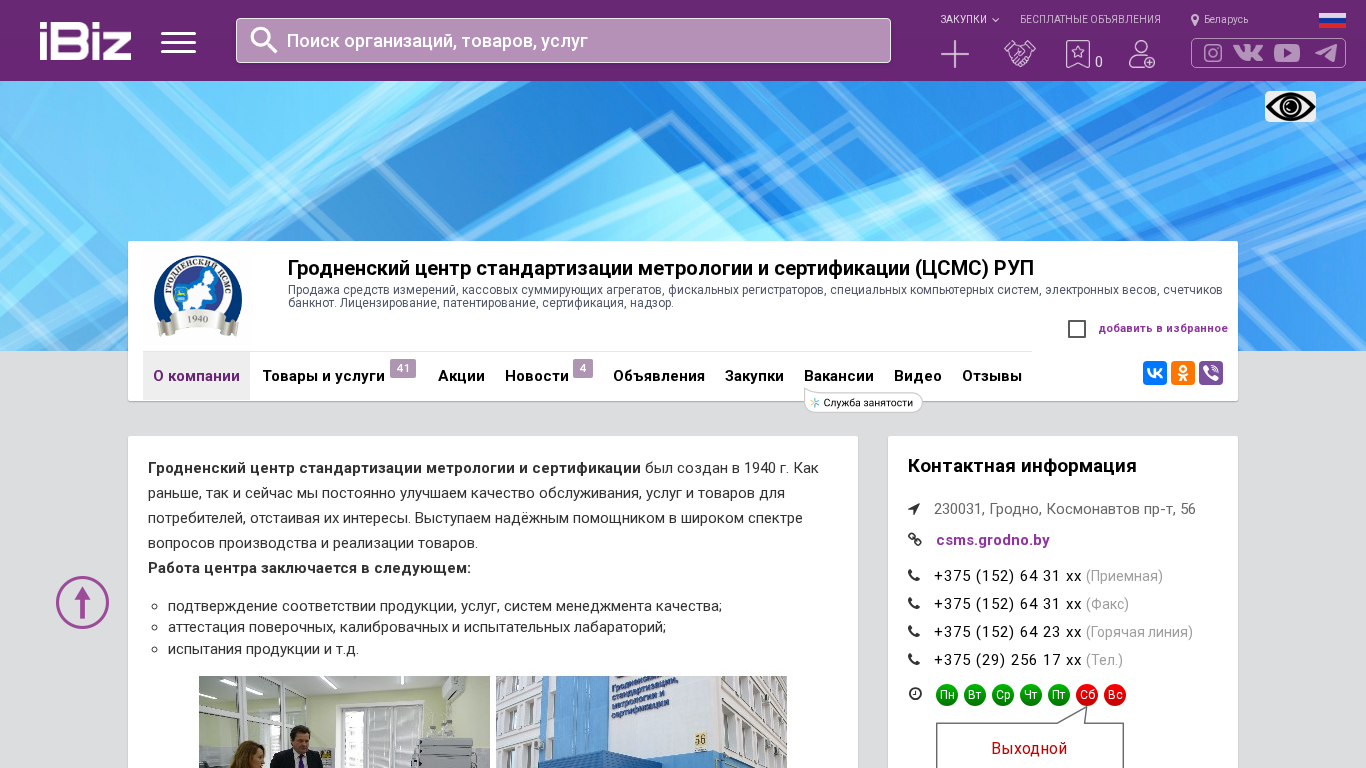Click the user registration icon
1366x768 pixels.
coord(1142,54)
